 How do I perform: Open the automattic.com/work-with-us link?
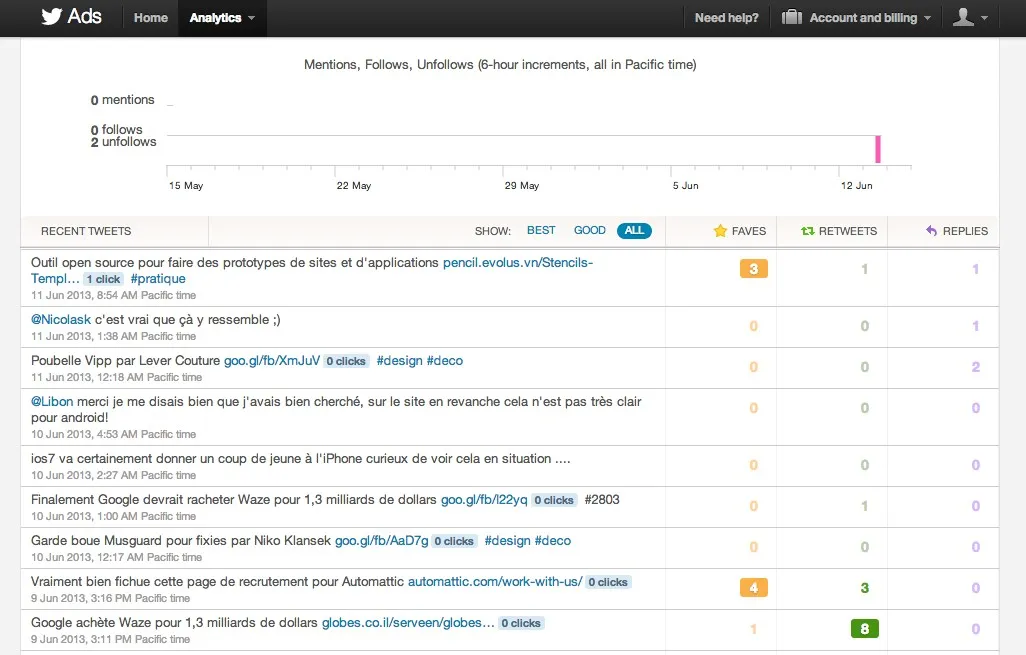tap(495, 582)
